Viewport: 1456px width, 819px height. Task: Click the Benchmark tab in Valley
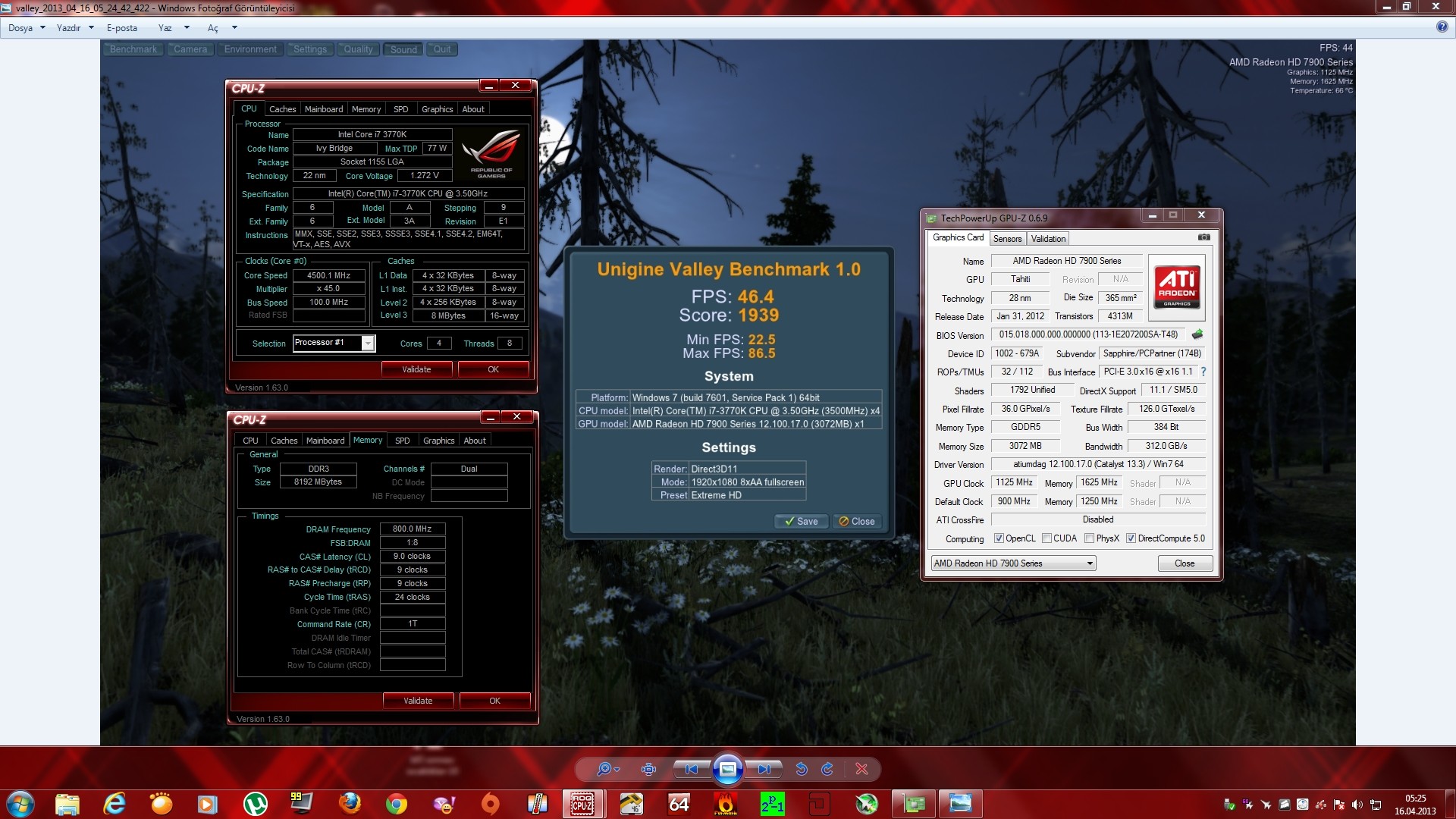[133, 49]
